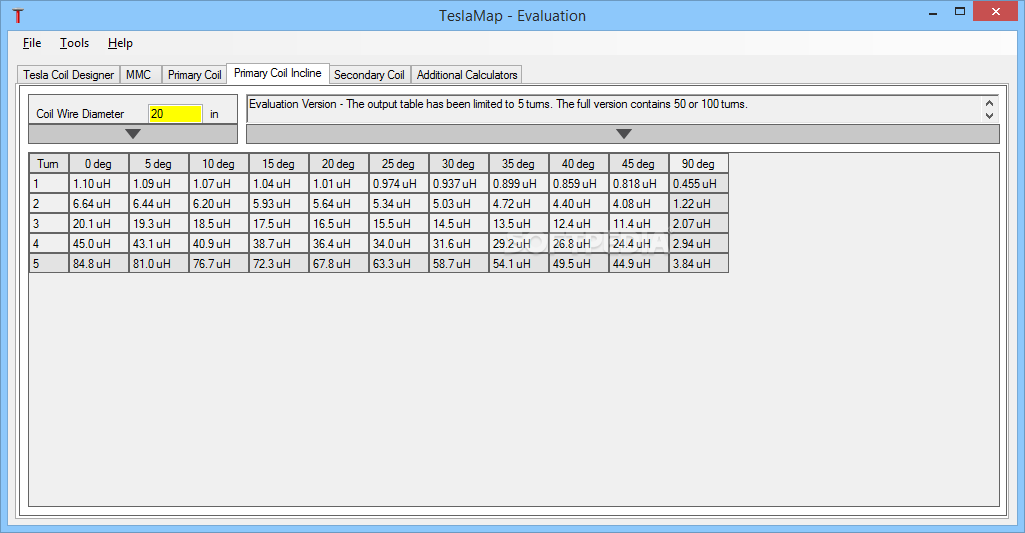The height and width of the screenshot is (533, 1025).
Task: Click the 10 deg column header
Action: point(219,163)
